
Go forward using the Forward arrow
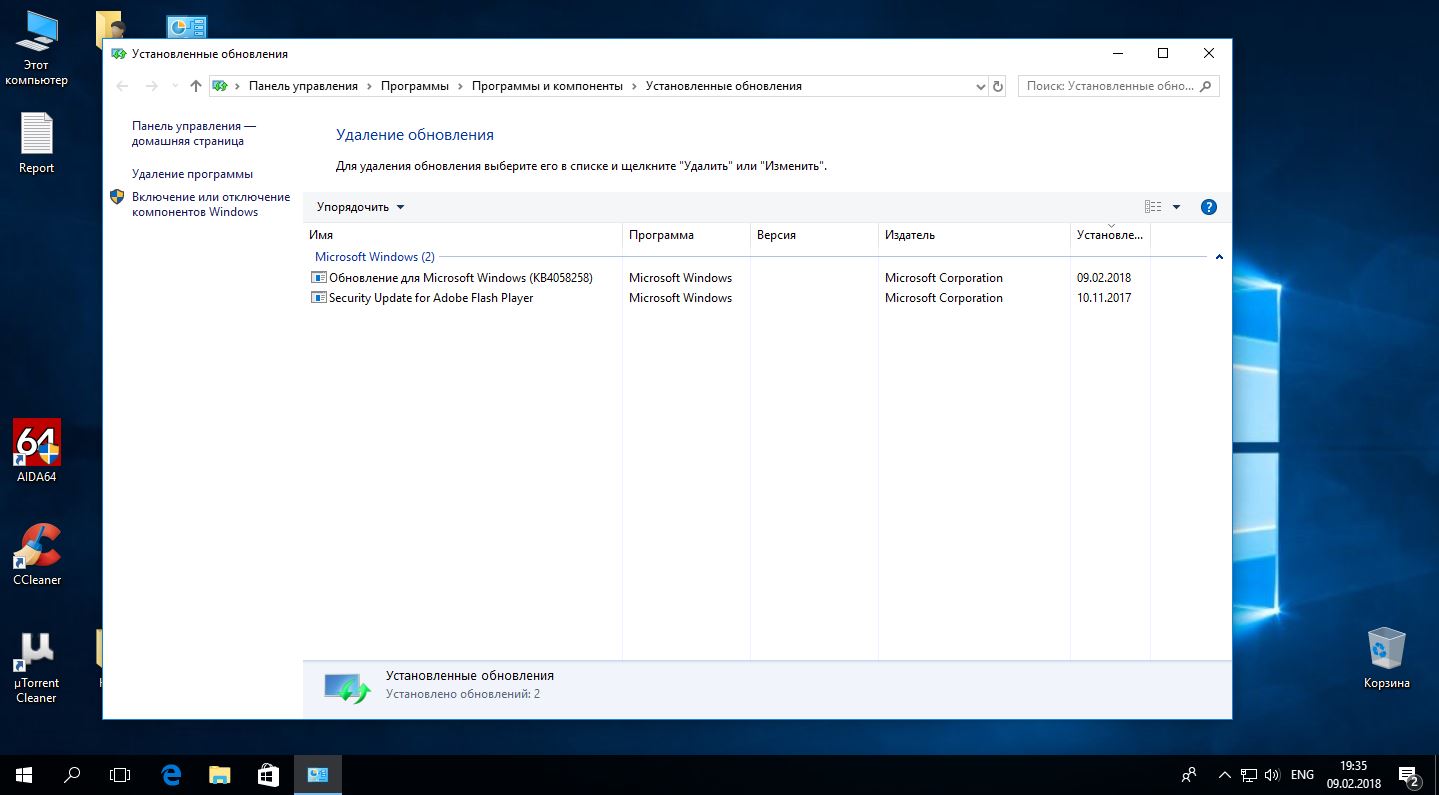tap(152, 86)
